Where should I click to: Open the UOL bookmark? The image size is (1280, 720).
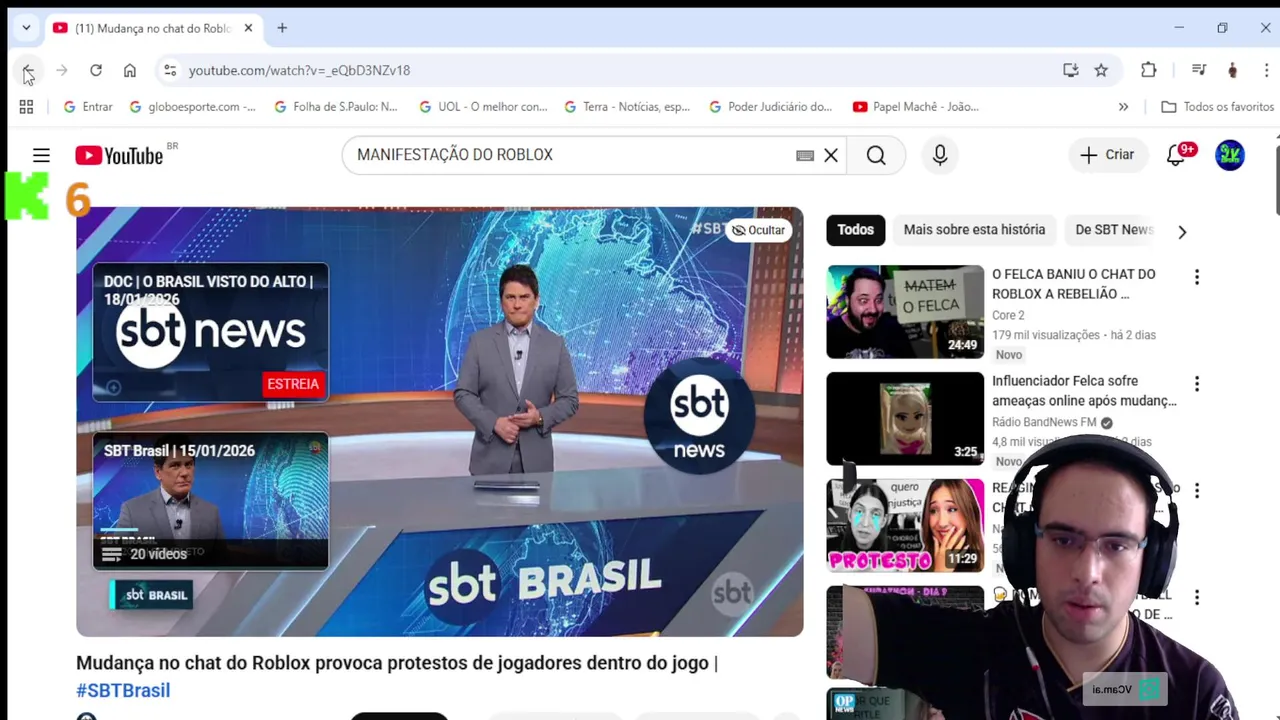(483, 107)
